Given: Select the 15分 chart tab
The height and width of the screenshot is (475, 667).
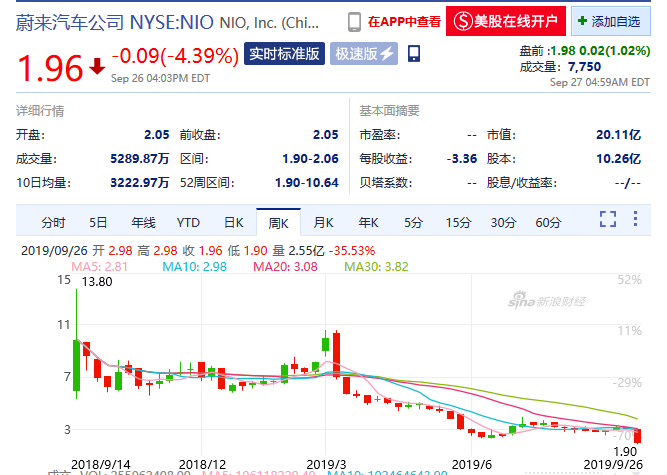Looking at the screenshot, I should (458, 222).
